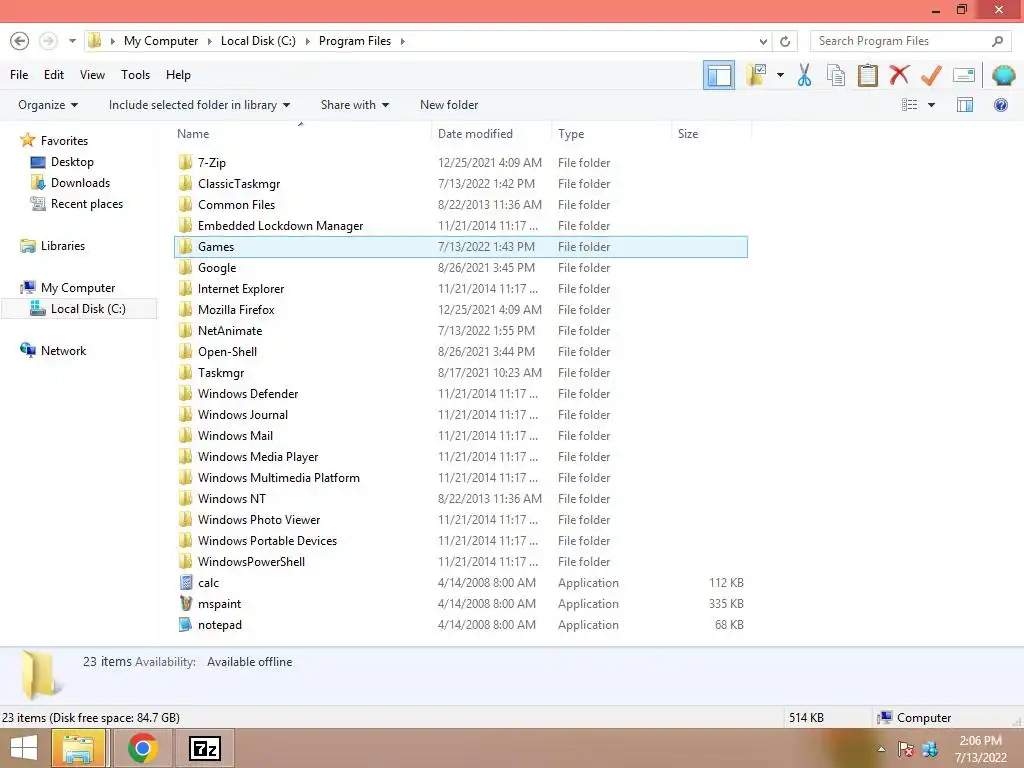1024x768 pixels.
Task: Show hidden tray icons arrow
Action: [x=881, y=749]
